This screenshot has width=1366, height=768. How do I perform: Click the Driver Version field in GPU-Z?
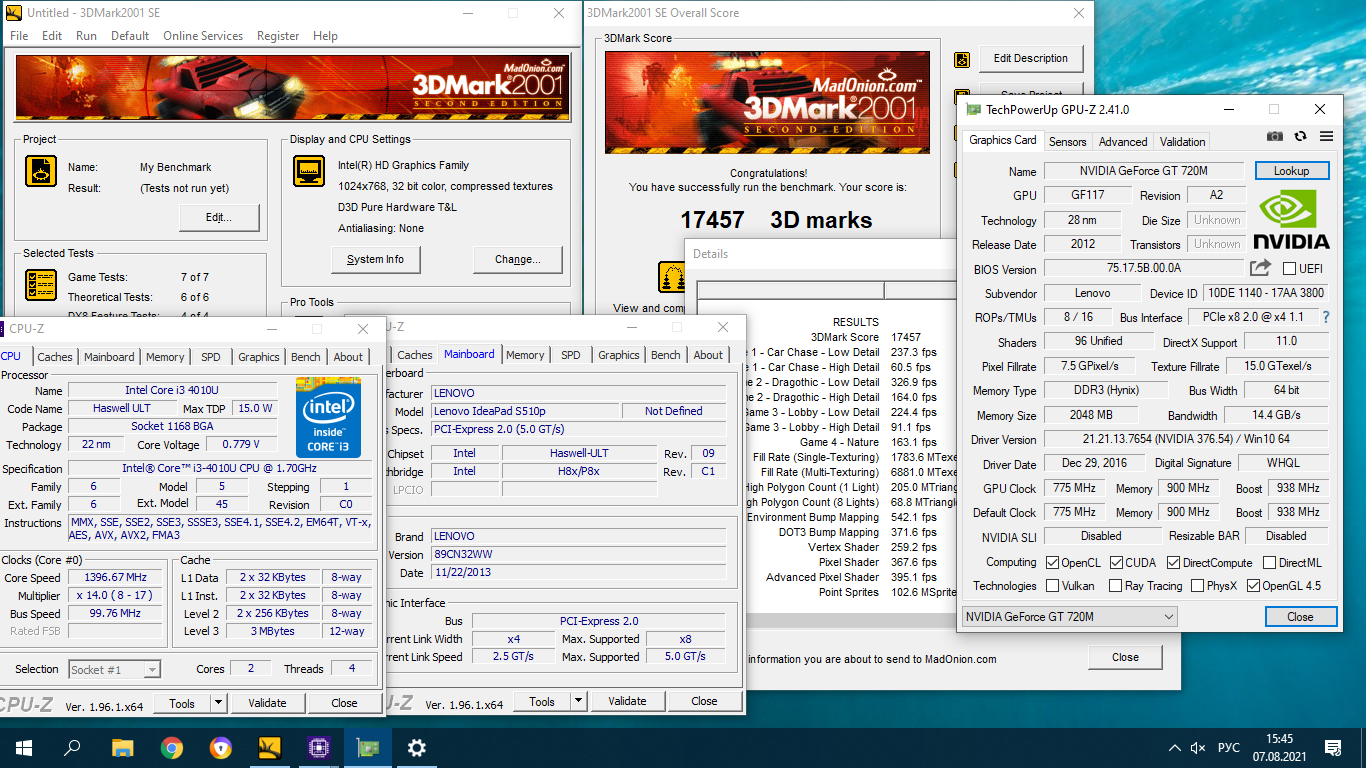coord(1186,440)
